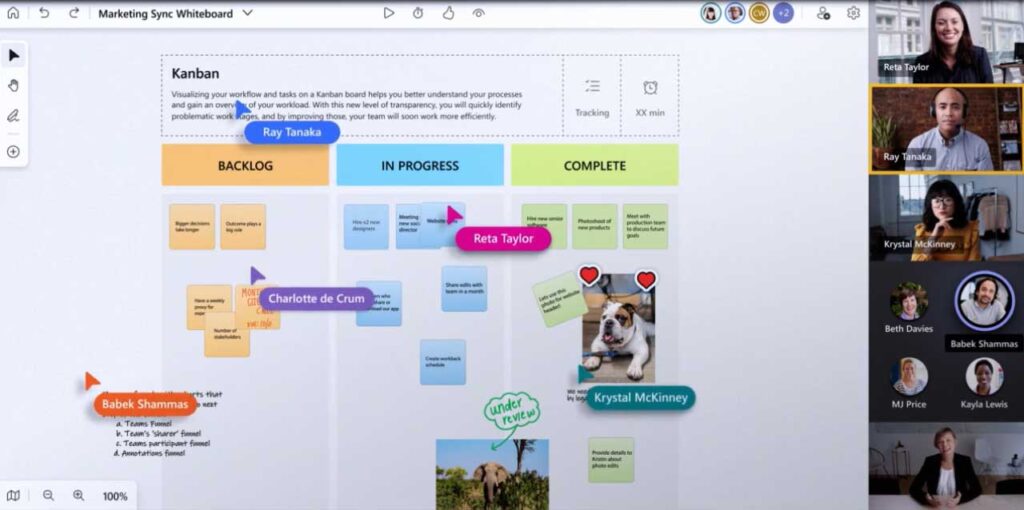Open the +2 additional participants badge
This screenshot has height=510, width=1024.
tap(783, 13)
